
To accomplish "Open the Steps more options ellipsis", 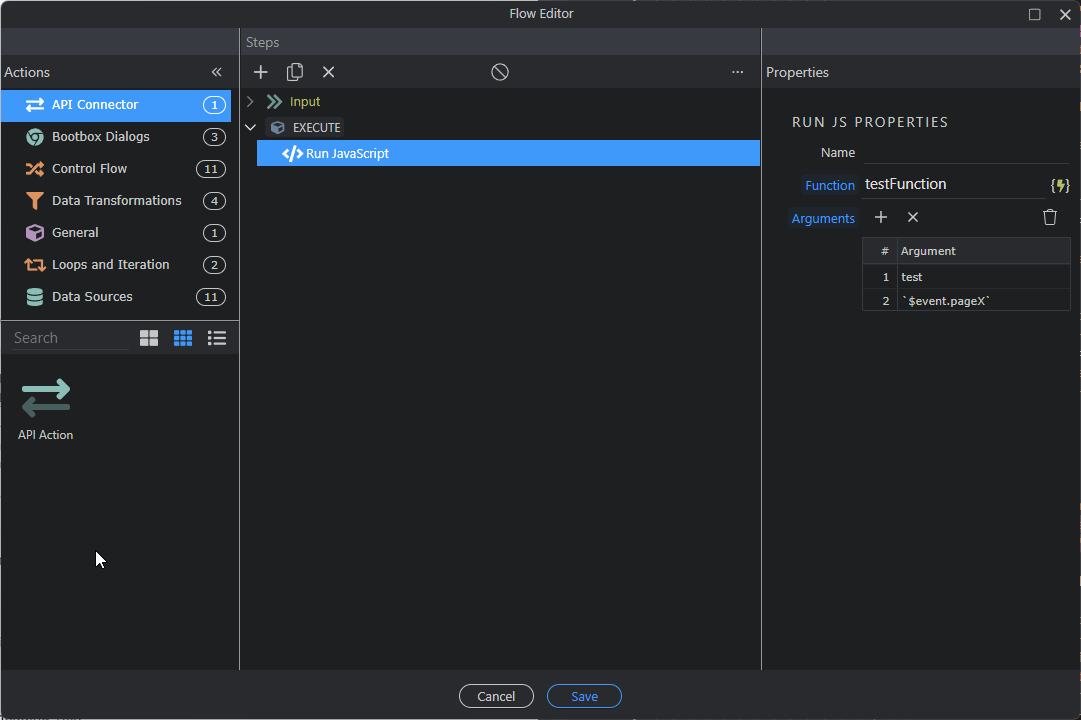I will pyautogui.click(x=737, y=72).
